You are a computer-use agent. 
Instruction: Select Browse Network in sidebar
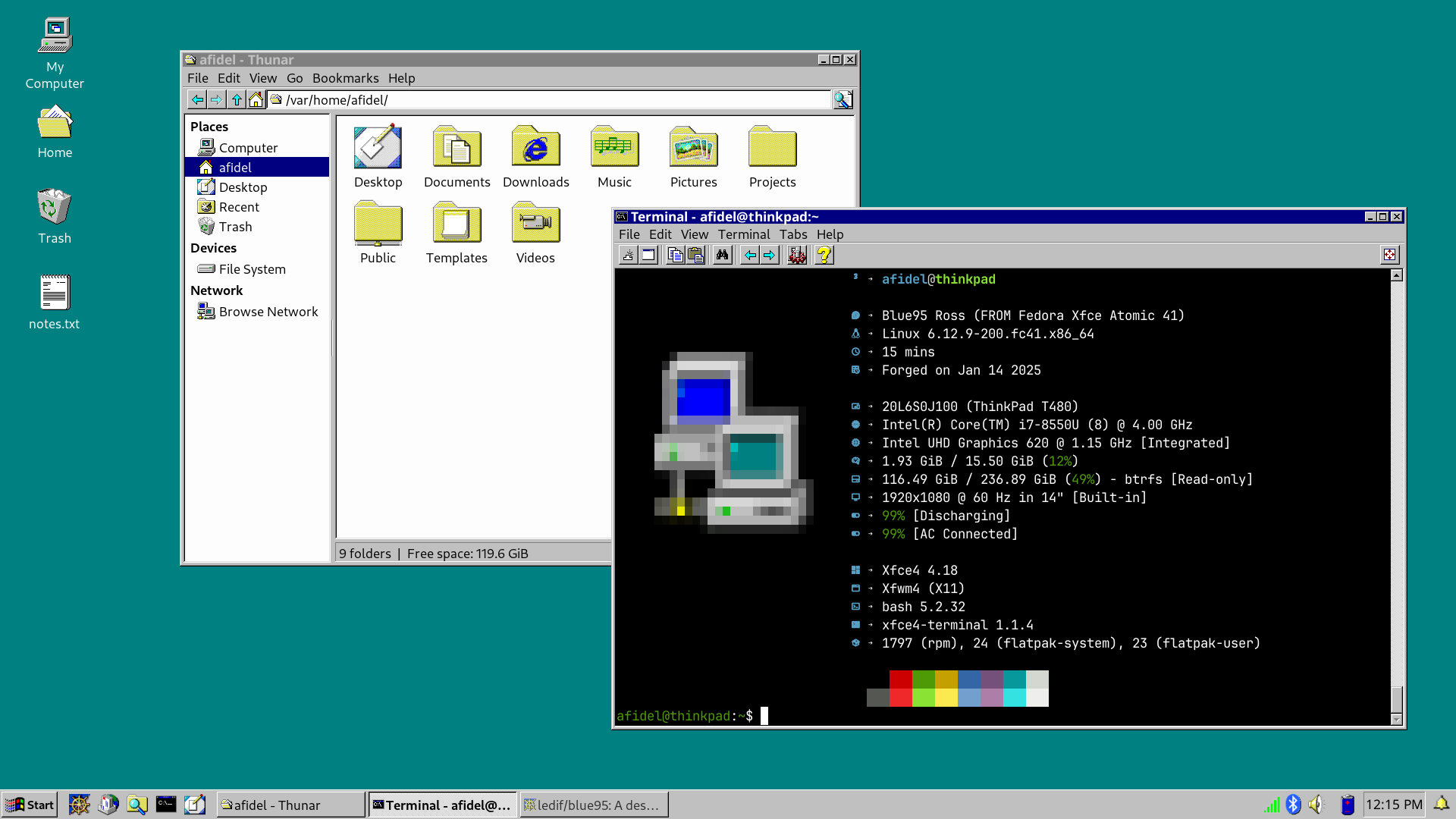tap(268, 312)
